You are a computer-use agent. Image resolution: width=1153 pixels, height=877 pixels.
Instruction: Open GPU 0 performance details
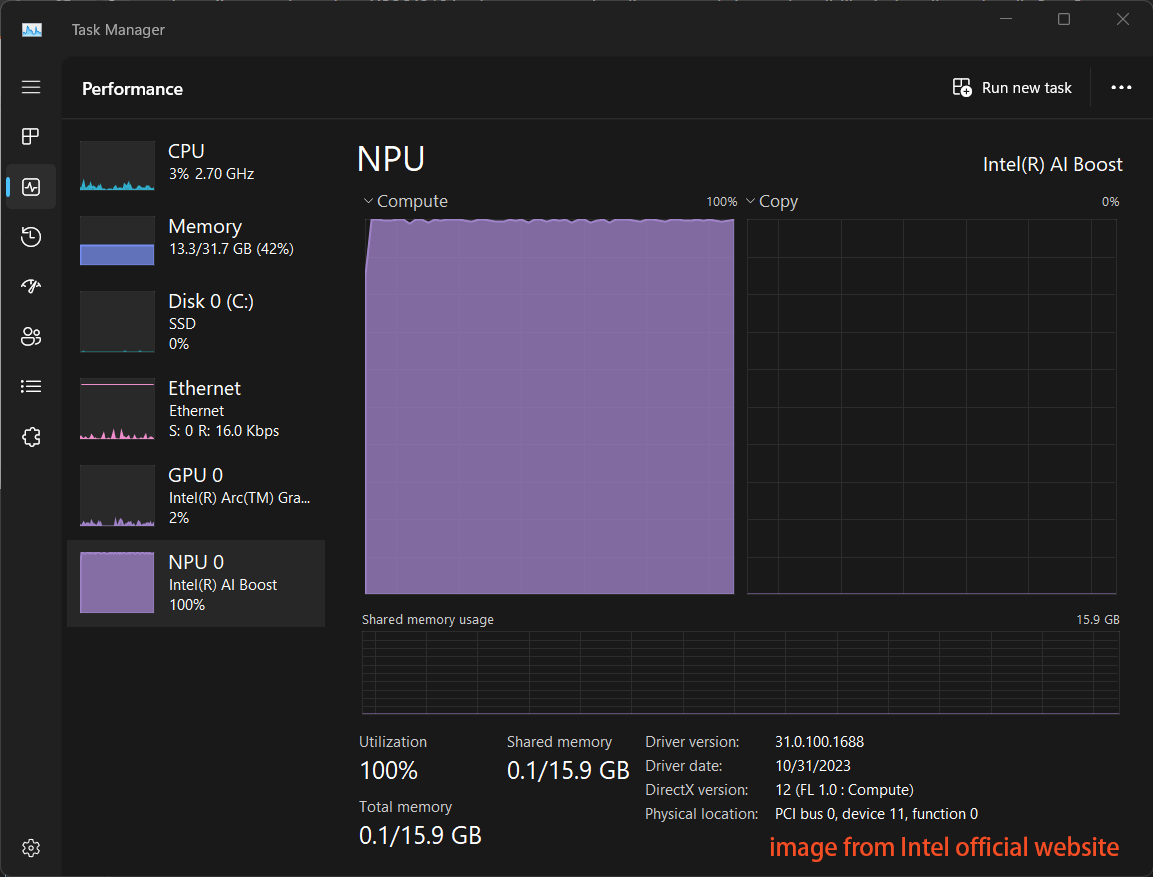pos(195,495)
